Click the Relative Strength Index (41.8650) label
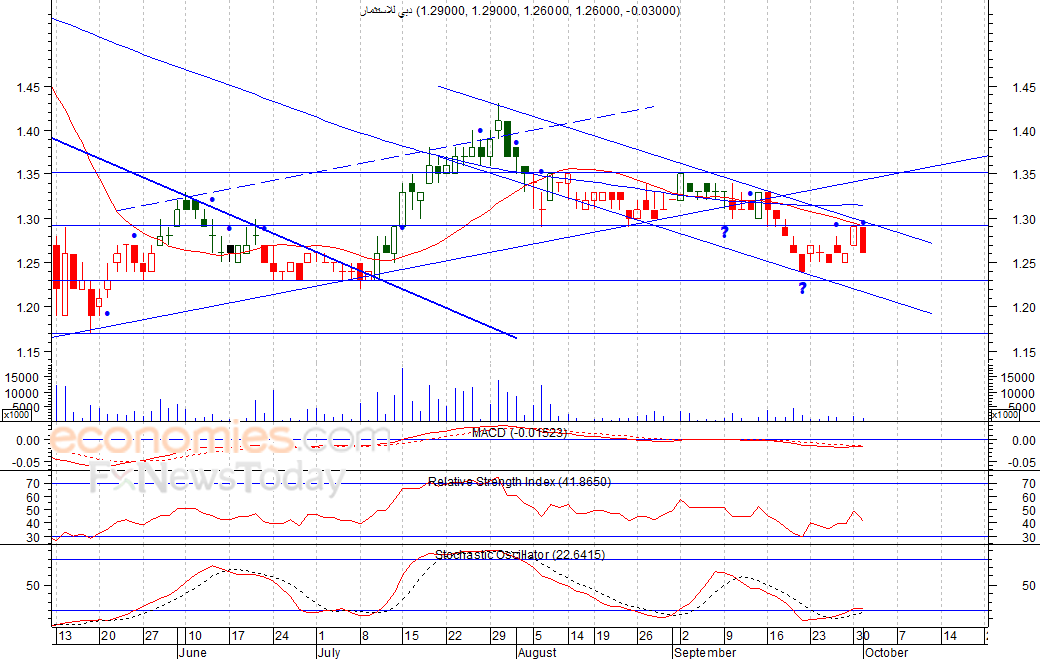 (519, 482)
